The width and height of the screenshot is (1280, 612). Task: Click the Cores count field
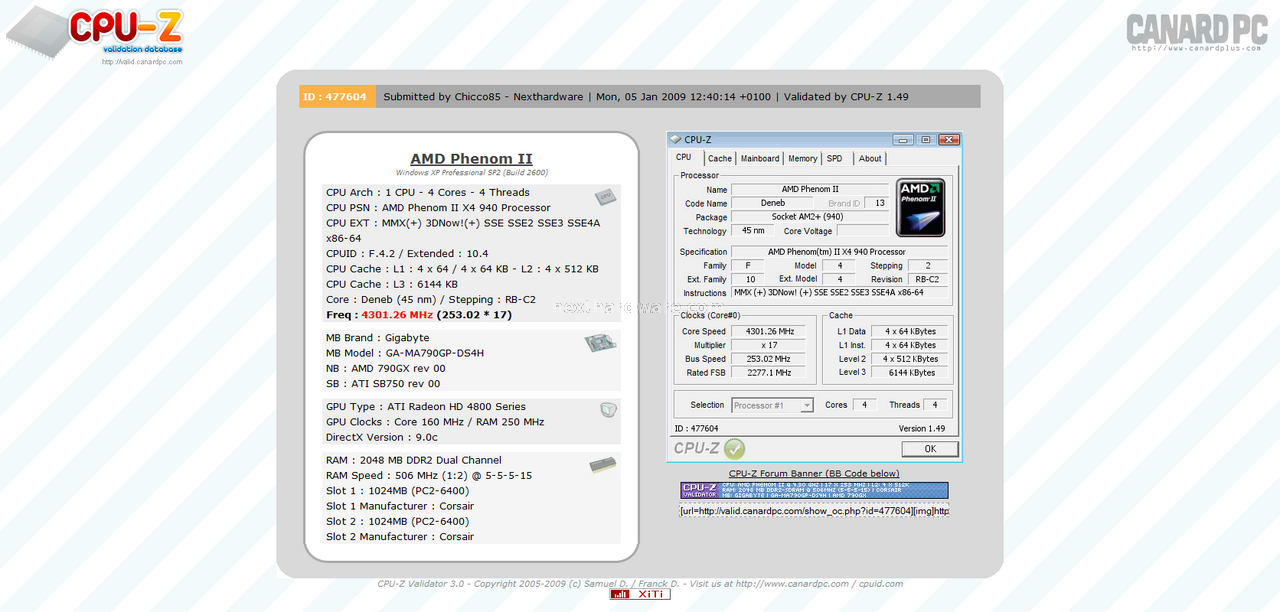(864, 405)
